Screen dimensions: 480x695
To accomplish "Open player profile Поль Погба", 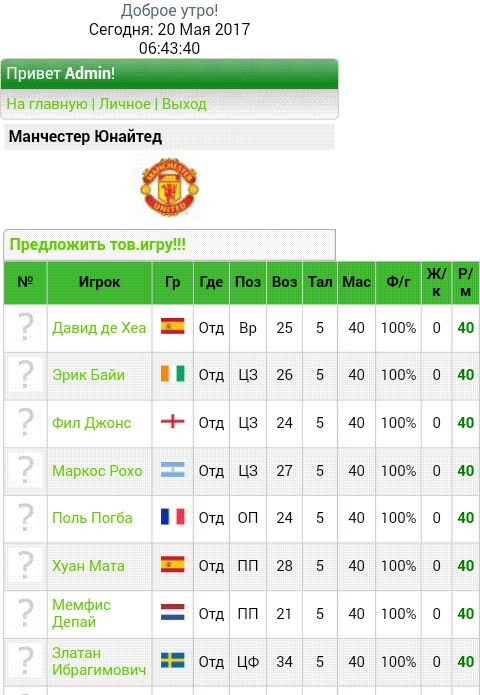I will pos(92,518).
